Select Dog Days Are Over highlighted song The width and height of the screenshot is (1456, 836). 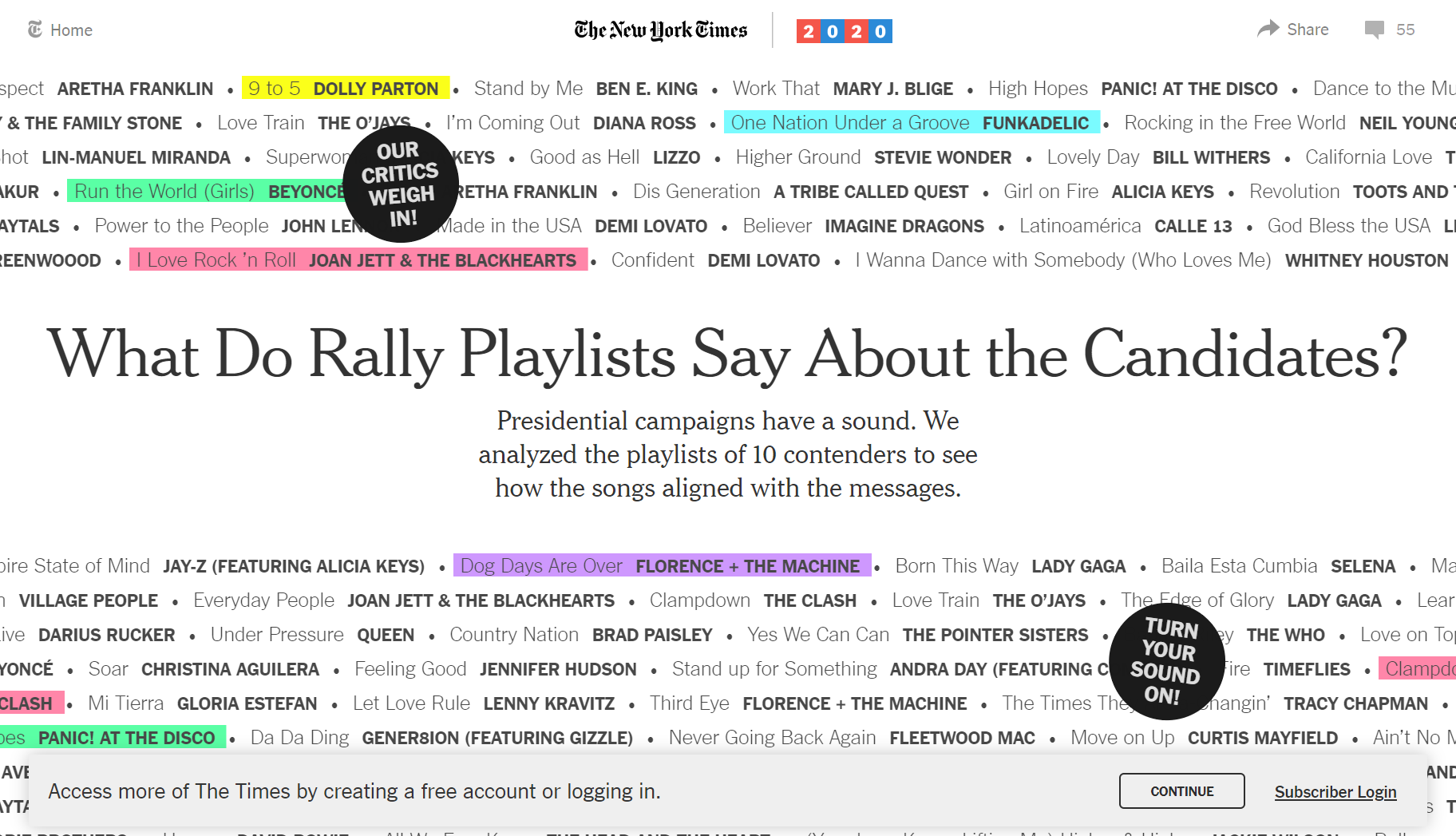(x=662, y=565)
